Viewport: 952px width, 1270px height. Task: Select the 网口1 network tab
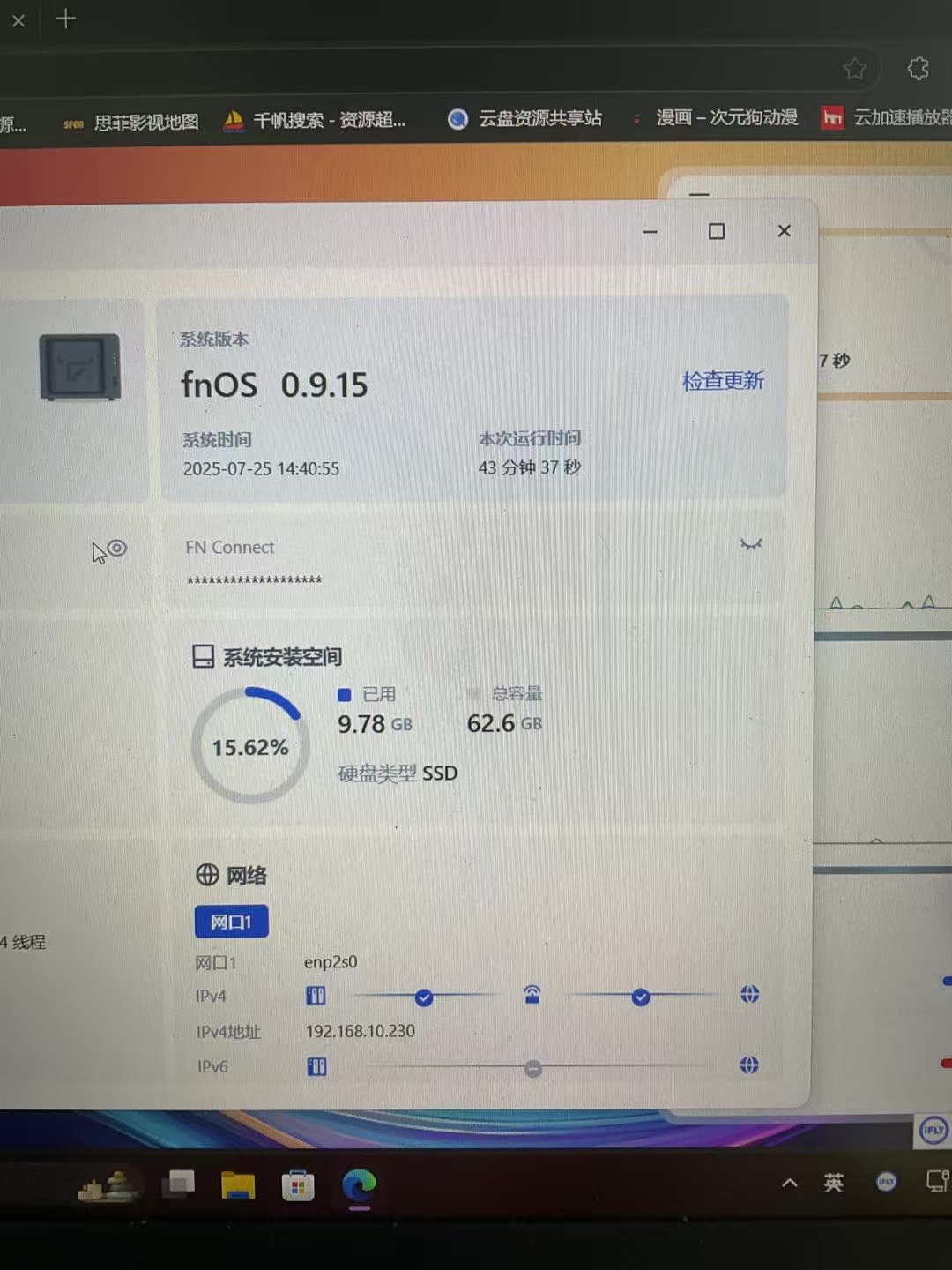click(231, 922)
